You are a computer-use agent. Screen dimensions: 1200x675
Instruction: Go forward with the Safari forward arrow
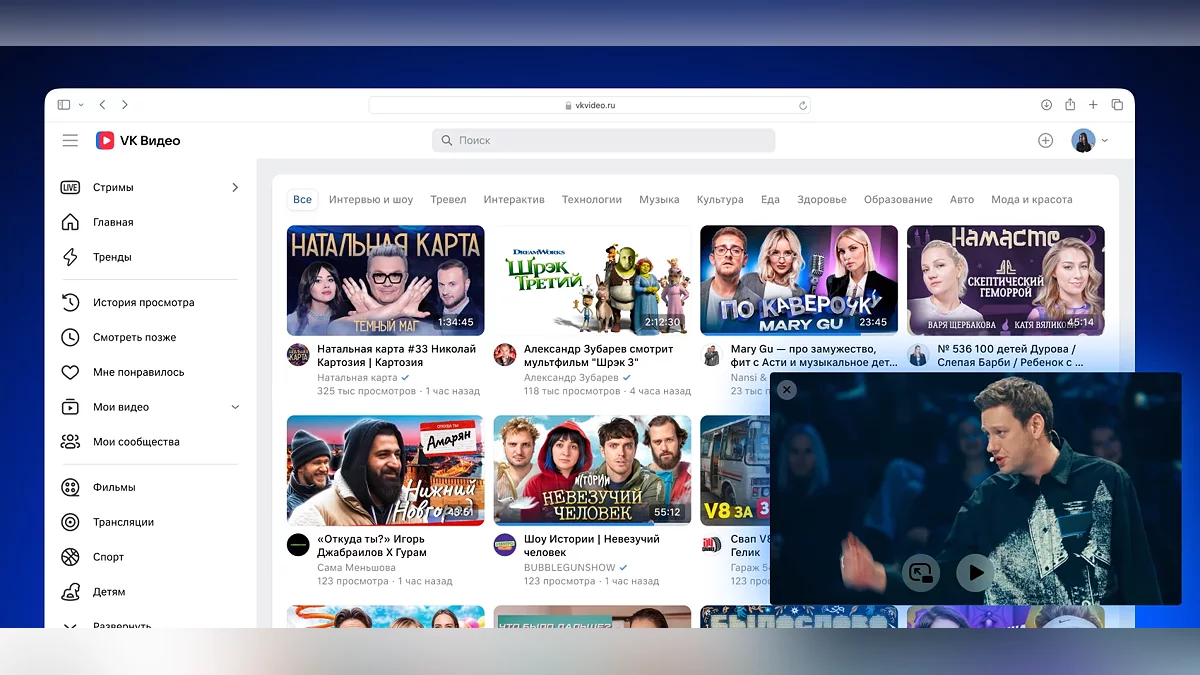pyautogui.click(x=125, y=105)
